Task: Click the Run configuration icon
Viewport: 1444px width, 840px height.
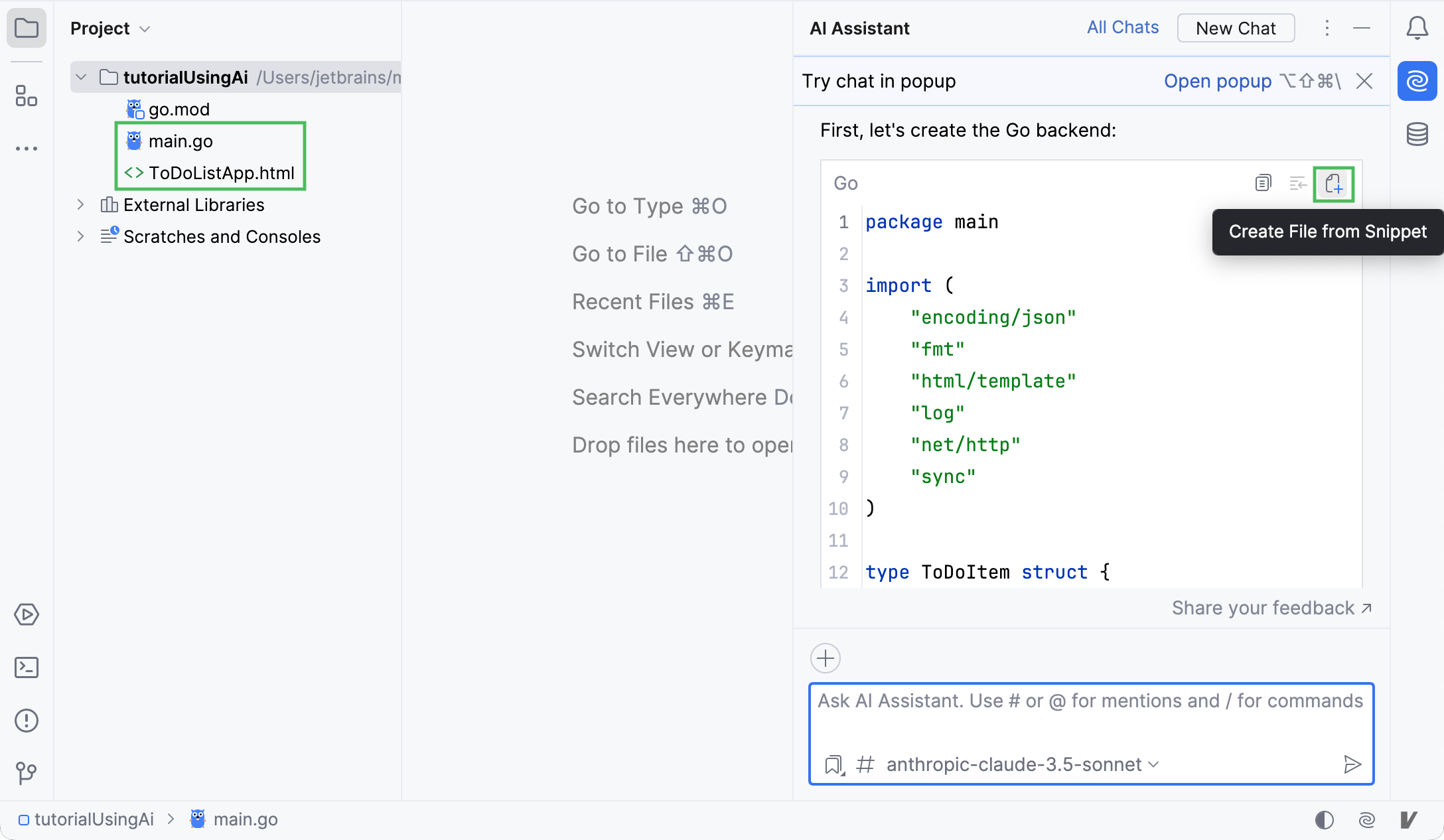Action: [26, 614]
